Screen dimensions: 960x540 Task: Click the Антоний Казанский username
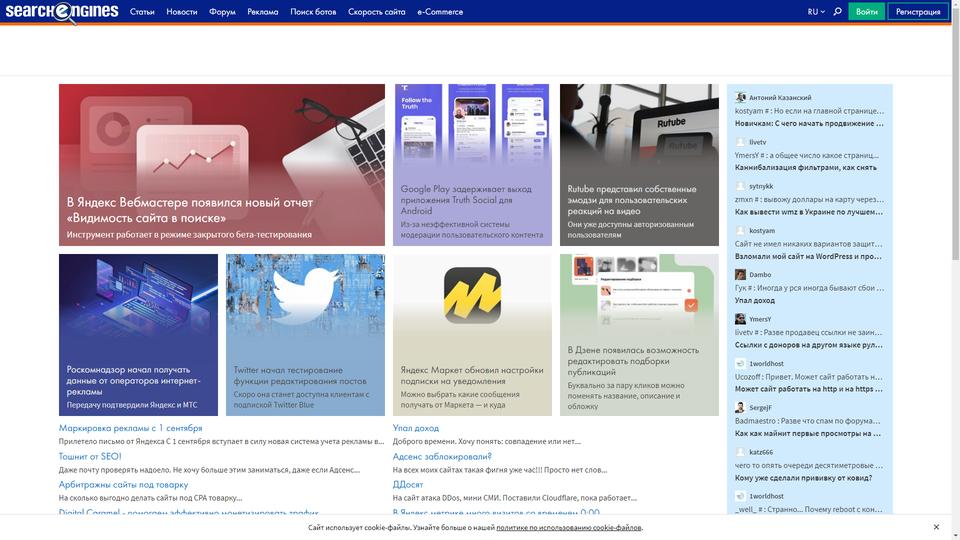click(x=780, y=97)
